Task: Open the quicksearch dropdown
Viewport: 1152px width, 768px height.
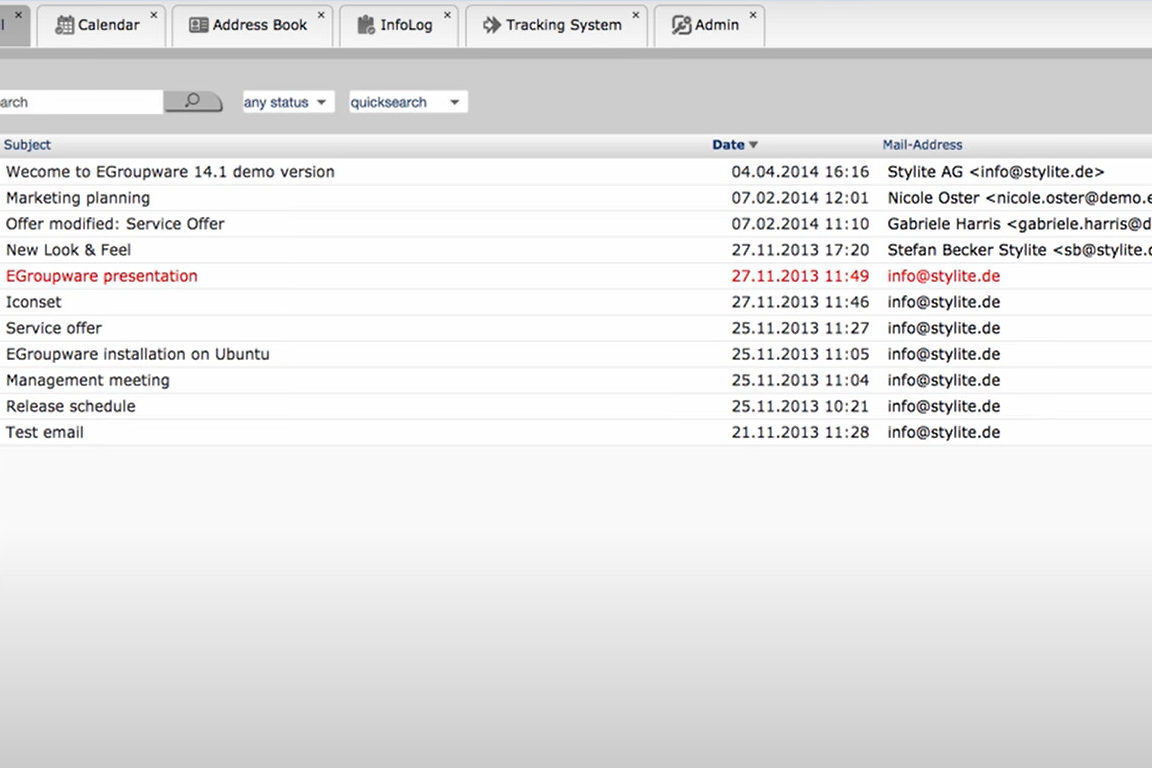Action: (x=407, y=101)
